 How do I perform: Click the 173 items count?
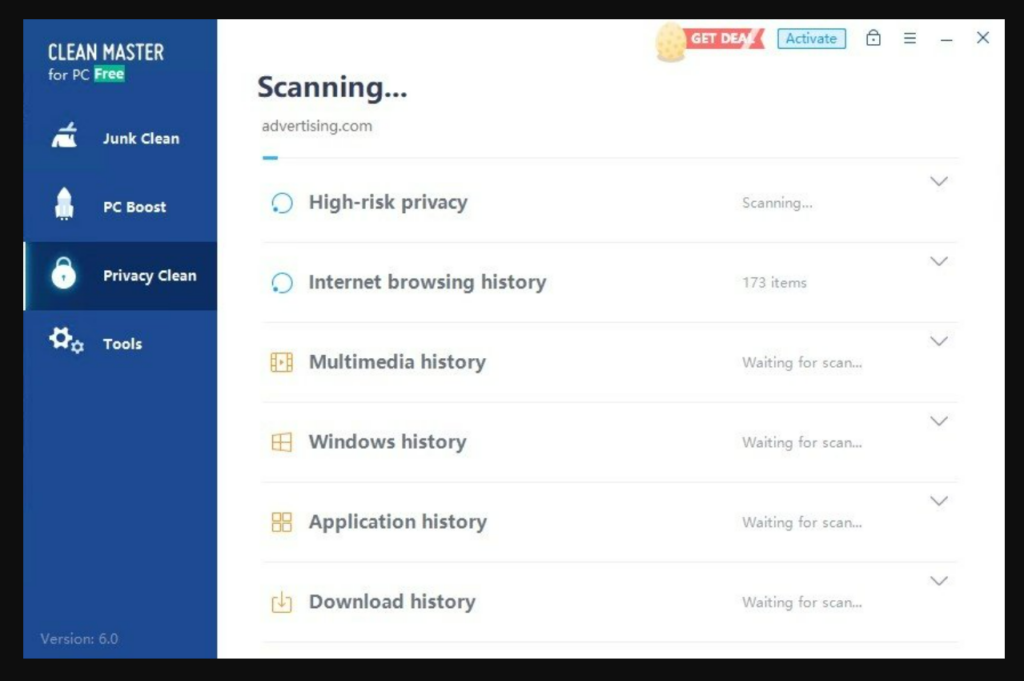(774, 283)
